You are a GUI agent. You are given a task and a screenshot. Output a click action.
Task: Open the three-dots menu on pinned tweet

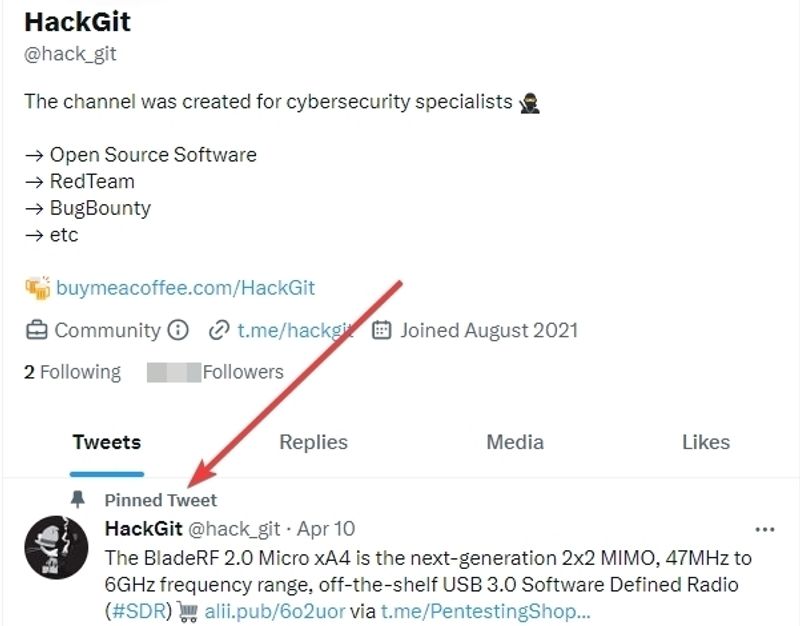pyautogui.click(x=764, y=530)
